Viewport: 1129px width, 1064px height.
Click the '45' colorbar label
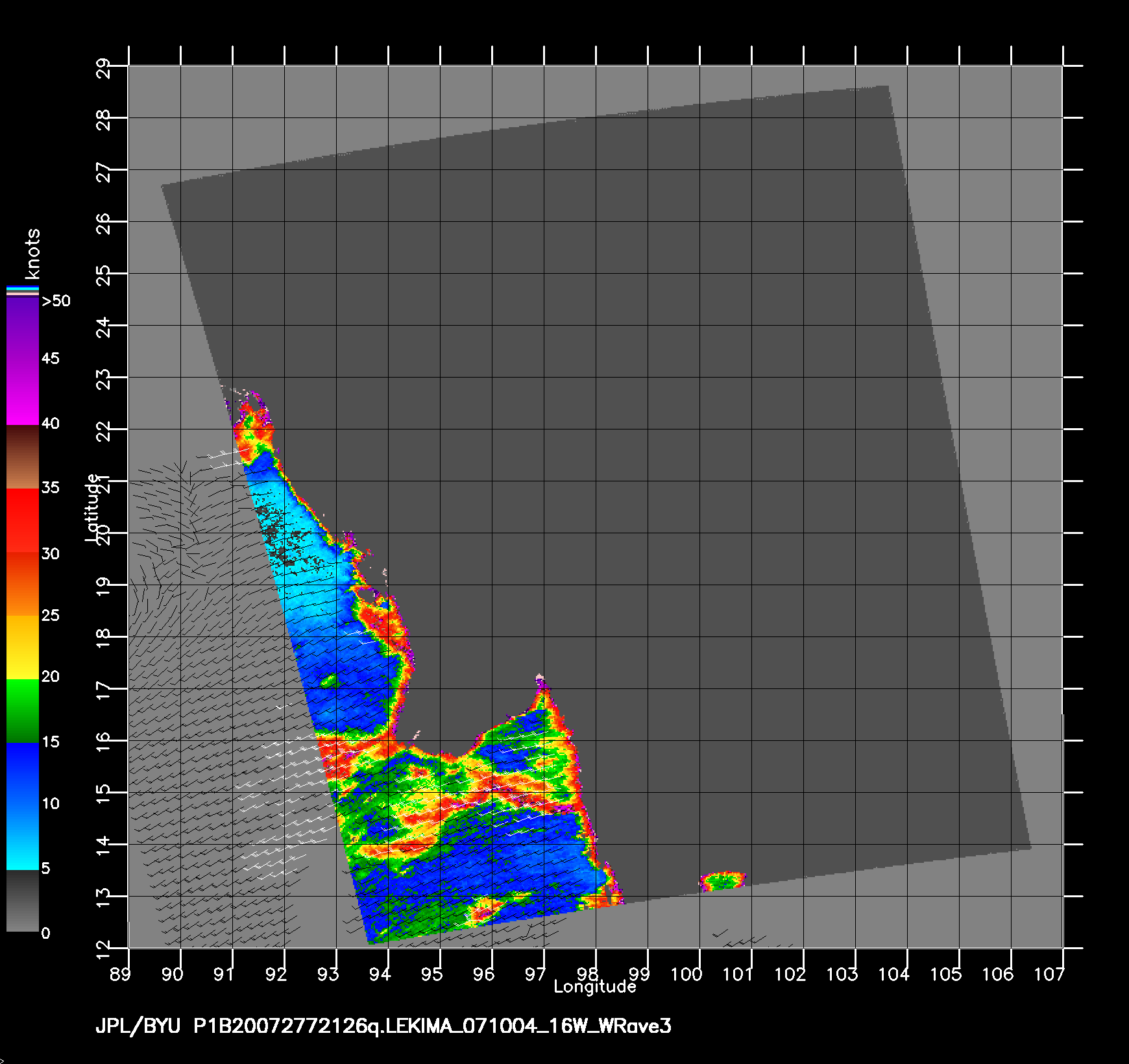click(x=51, y=359)
